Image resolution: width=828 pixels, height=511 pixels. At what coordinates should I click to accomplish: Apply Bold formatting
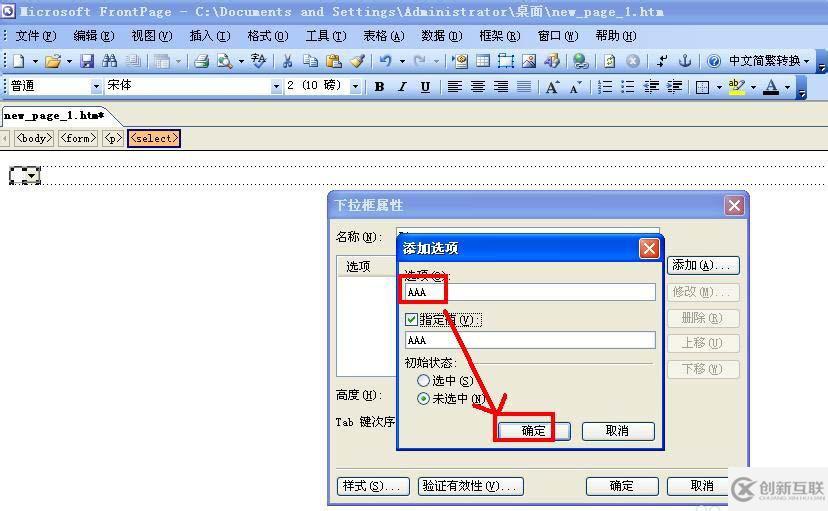(379, 87)
